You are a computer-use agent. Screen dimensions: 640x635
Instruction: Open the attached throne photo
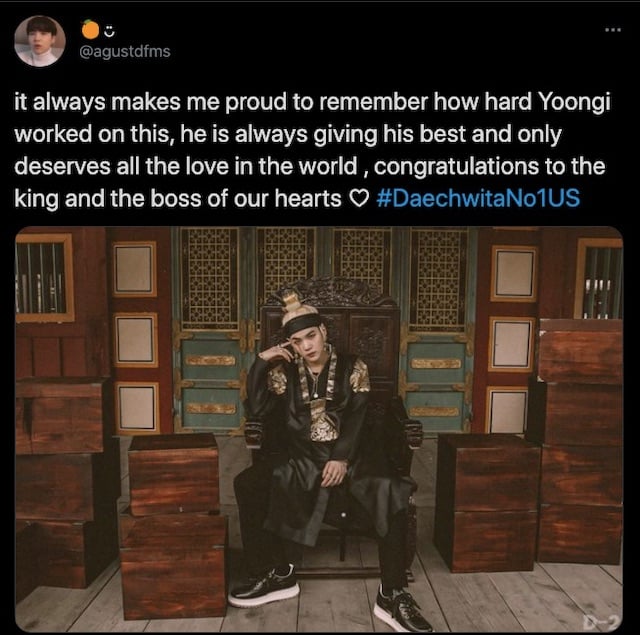click(319, 429)
